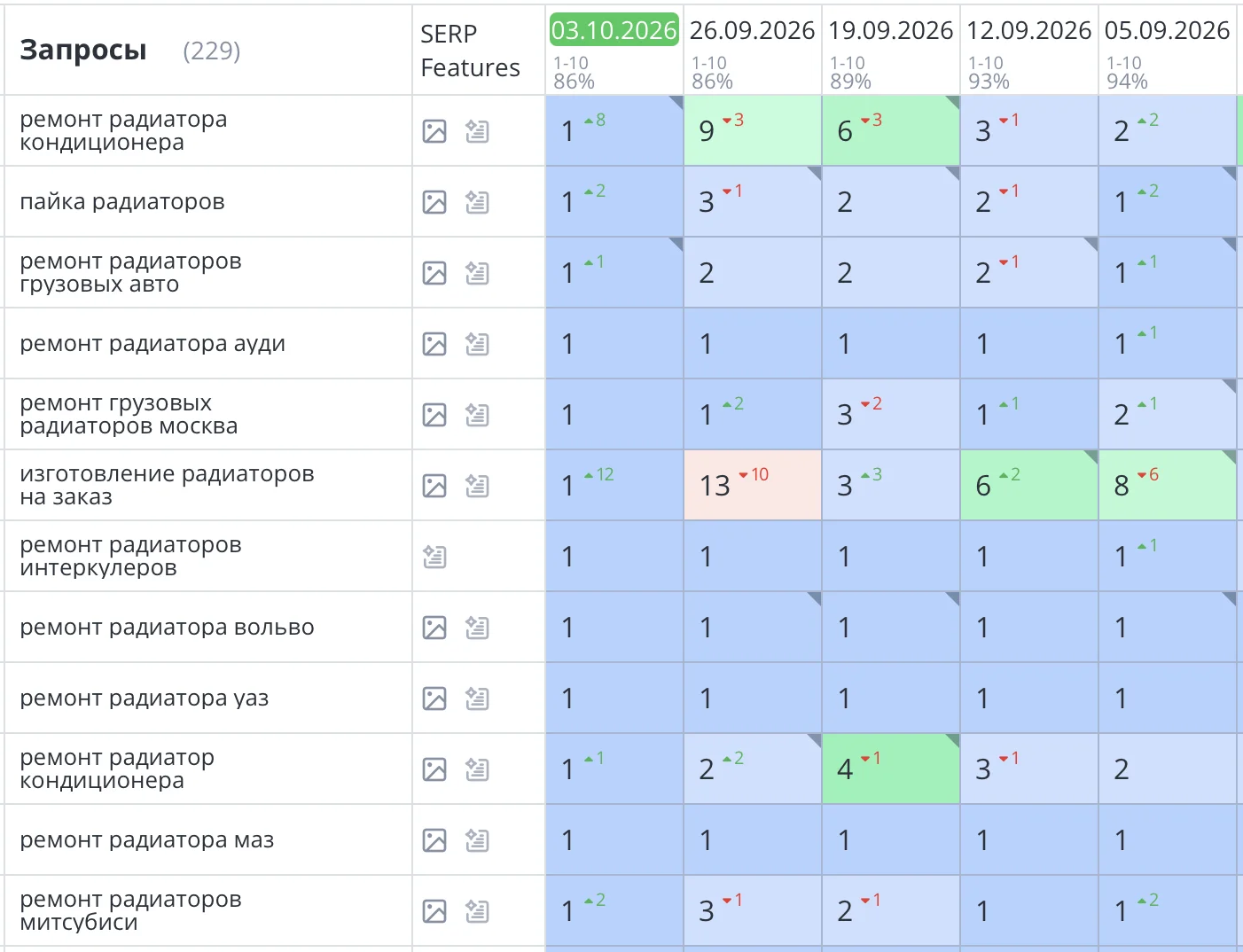Viewport: 1243px width, 952px height.
Task: Click image SERP icon for ремонт радиатора кондиционера
Action: [434, 131]
